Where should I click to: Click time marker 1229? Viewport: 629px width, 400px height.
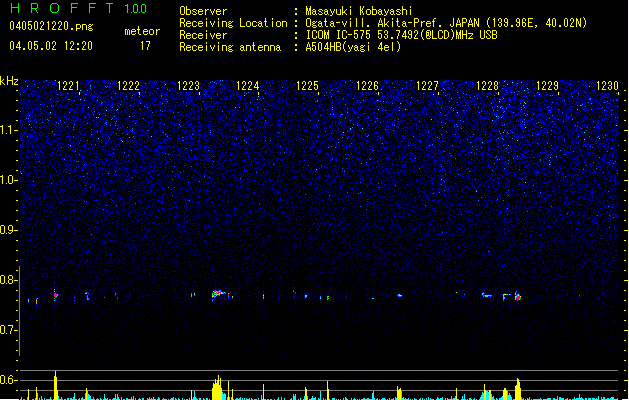547,86
